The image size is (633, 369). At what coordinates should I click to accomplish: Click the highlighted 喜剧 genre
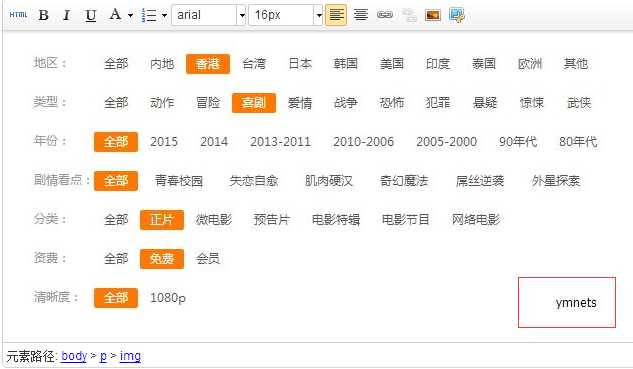click(254, 103)
